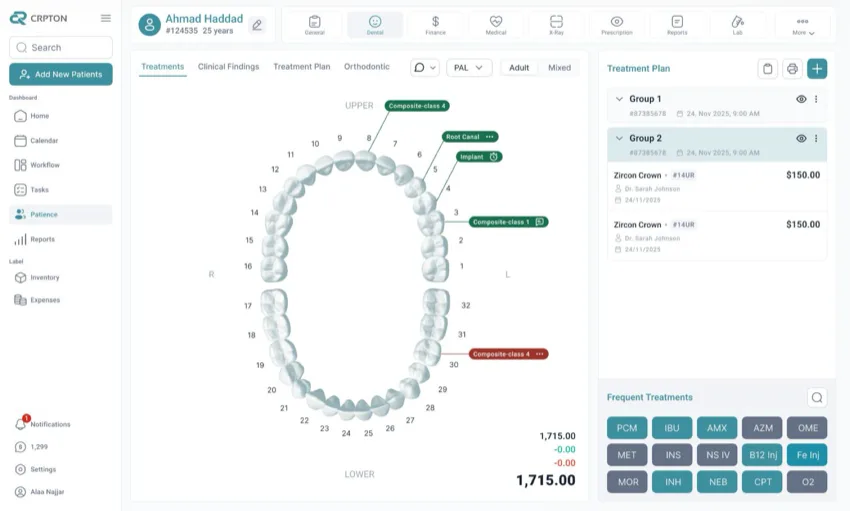
Task: Open the Reports icon in top toolbar
Action: pyautogui.click(x=677, y=24)
